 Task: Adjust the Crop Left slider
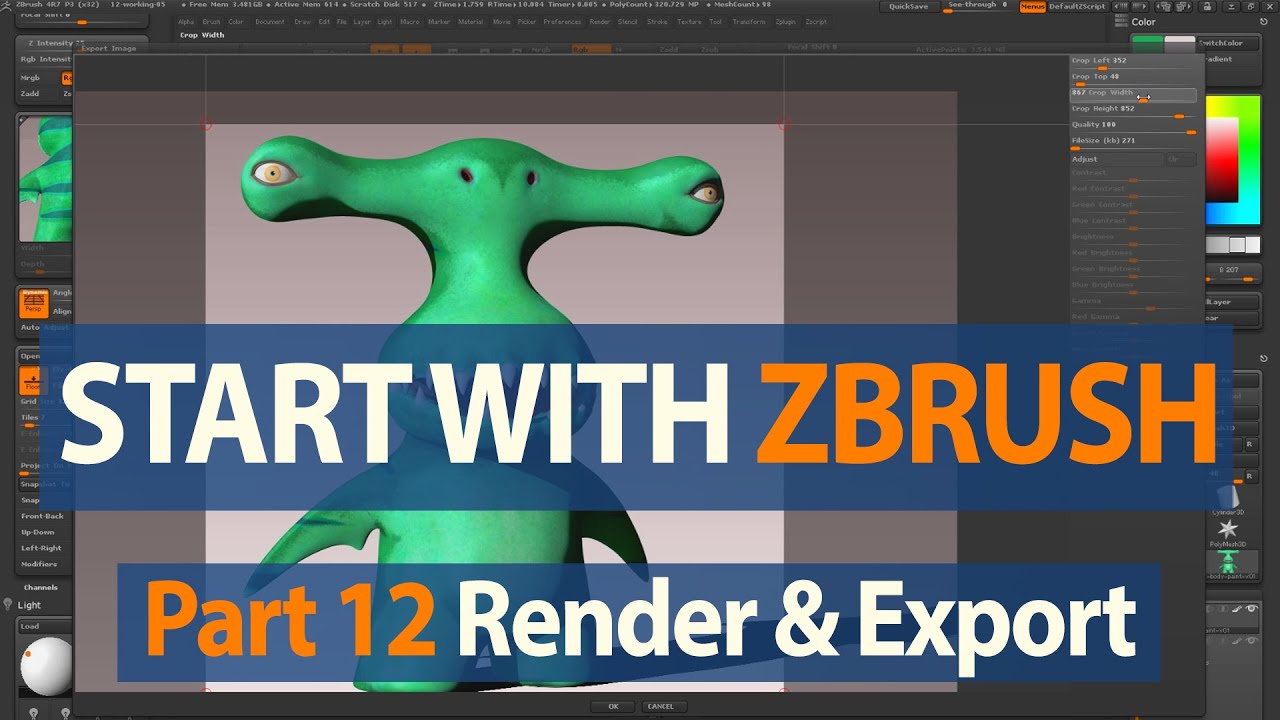(1133, 62)
